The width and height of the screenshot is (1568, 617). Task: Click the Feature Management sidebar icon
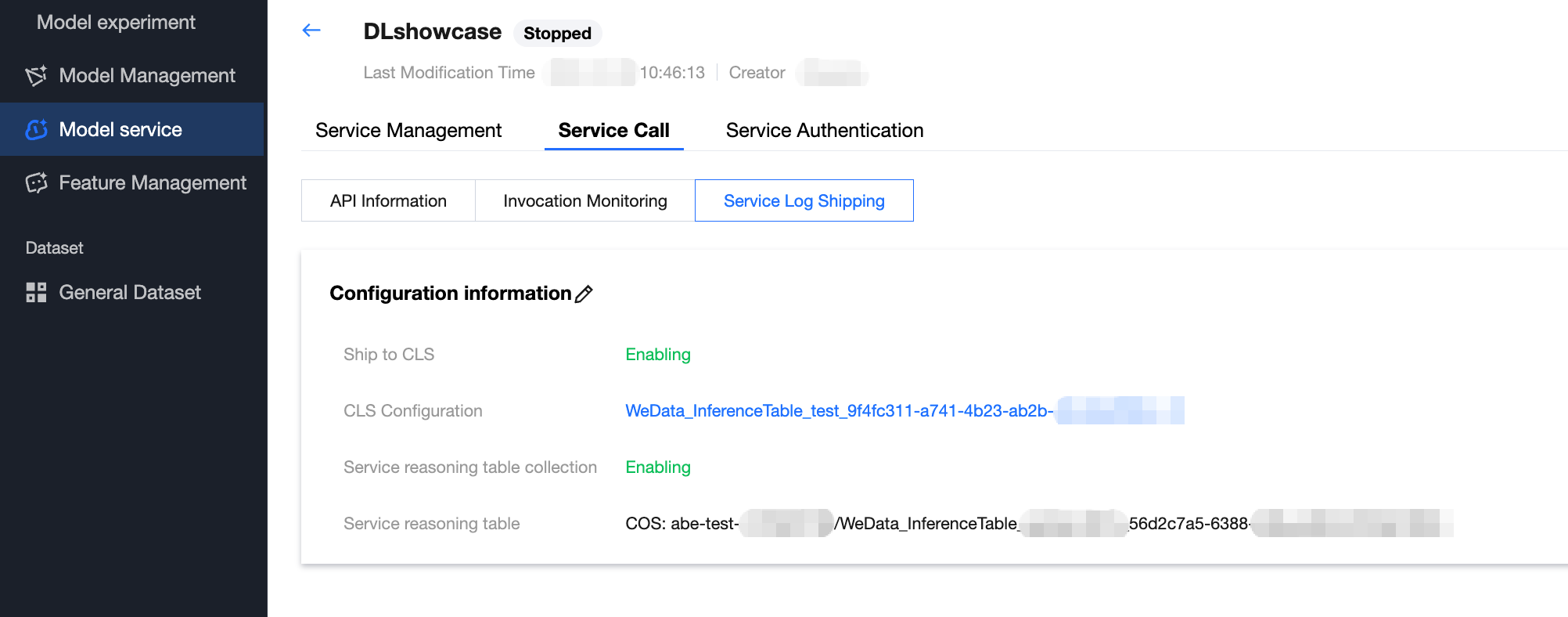click(36, 182)
